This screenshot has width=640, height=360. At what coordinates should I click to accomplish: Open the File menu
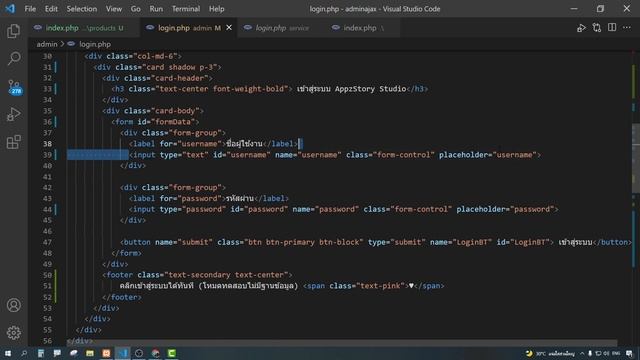(30, 9)
